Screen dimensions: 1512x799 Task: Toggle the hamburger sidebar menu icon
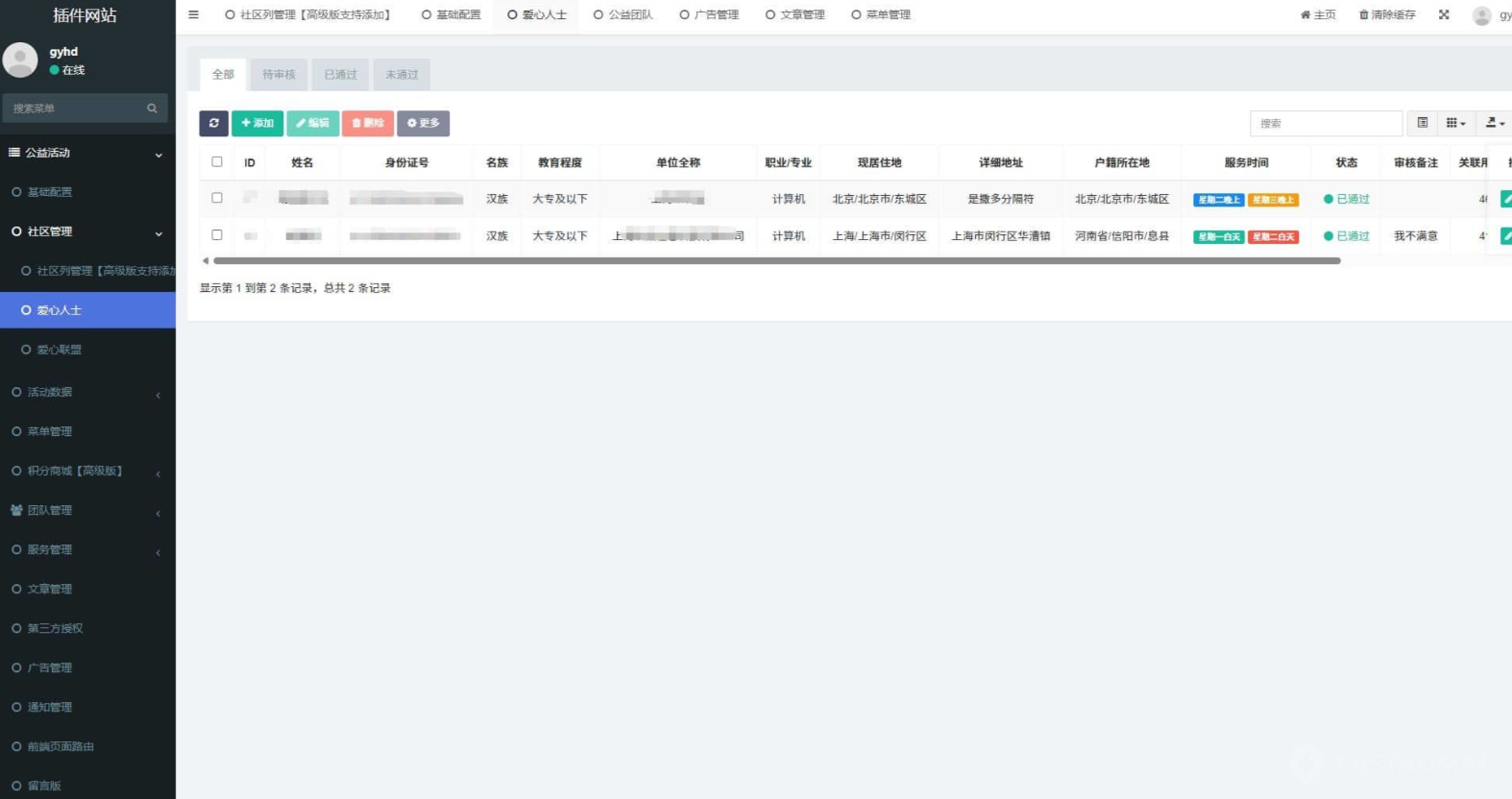193,14
